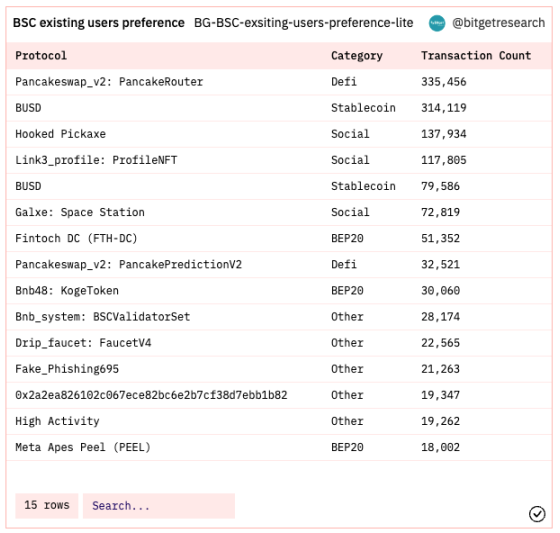Select the Hooked Pickaxe protocol cell
The width and height of the screenshot is (560, 533).
[x=60, y=134]
